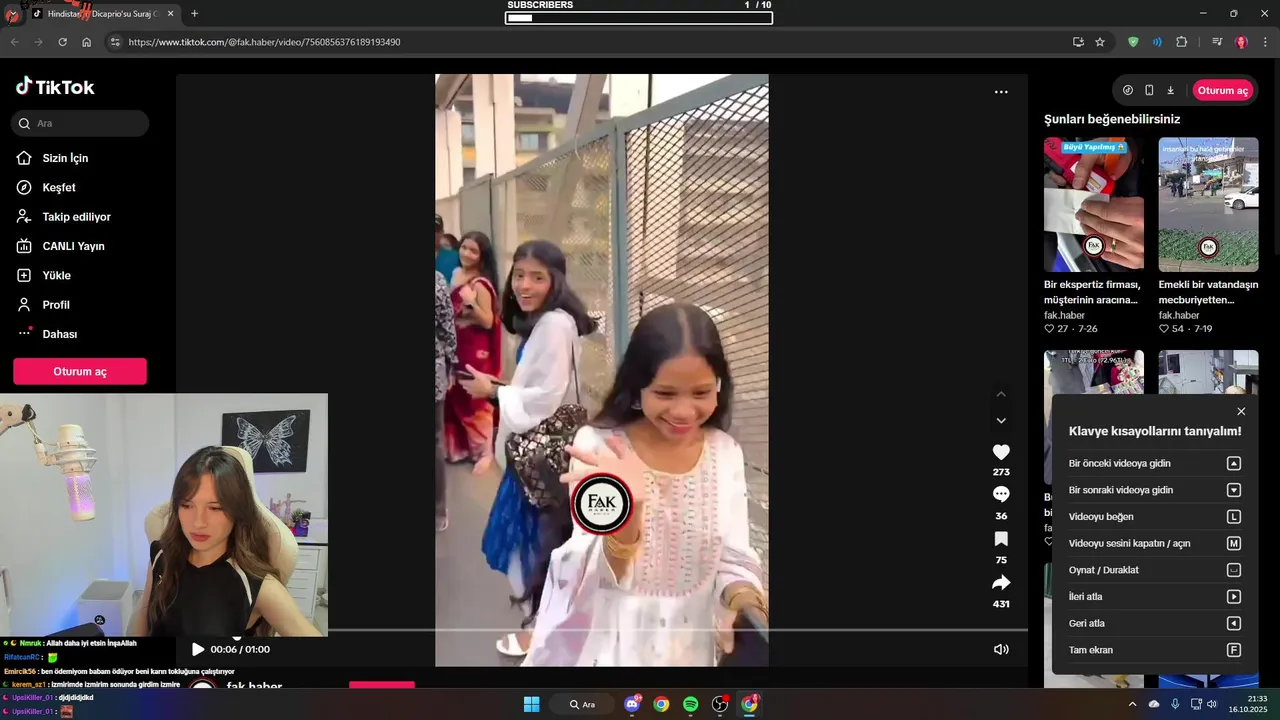Click the F key icon for Tam ekran

point(1234,650)
